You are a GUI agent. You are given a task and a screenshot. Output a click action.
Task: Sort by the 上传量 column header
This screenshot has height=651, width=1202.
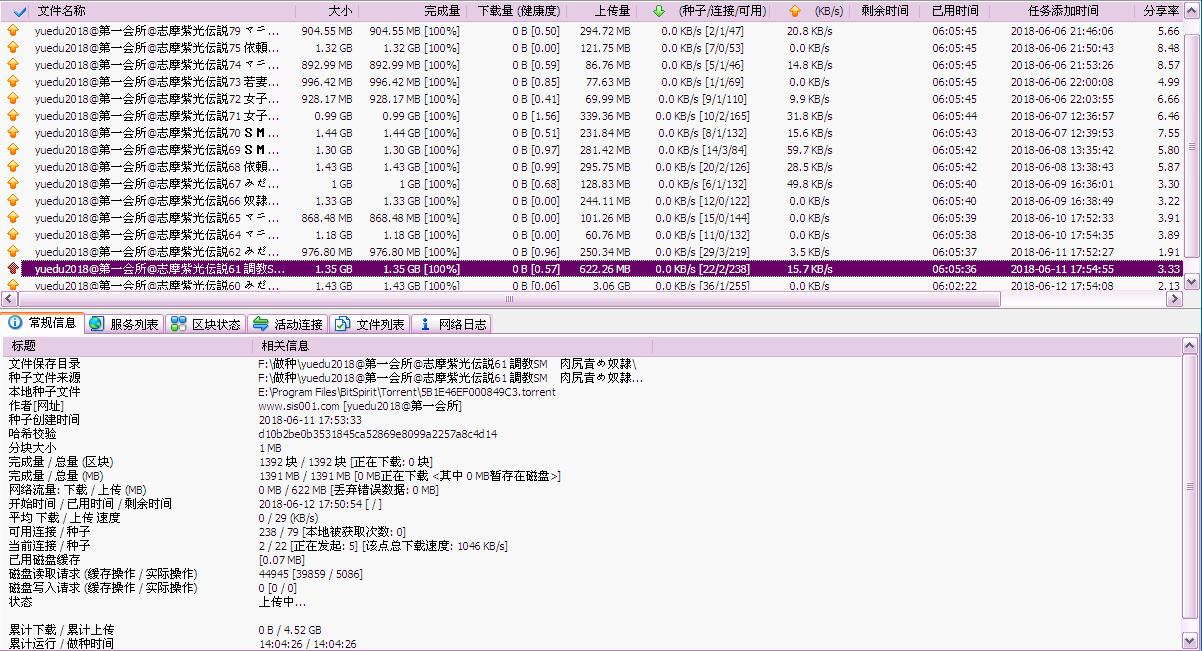612,11
